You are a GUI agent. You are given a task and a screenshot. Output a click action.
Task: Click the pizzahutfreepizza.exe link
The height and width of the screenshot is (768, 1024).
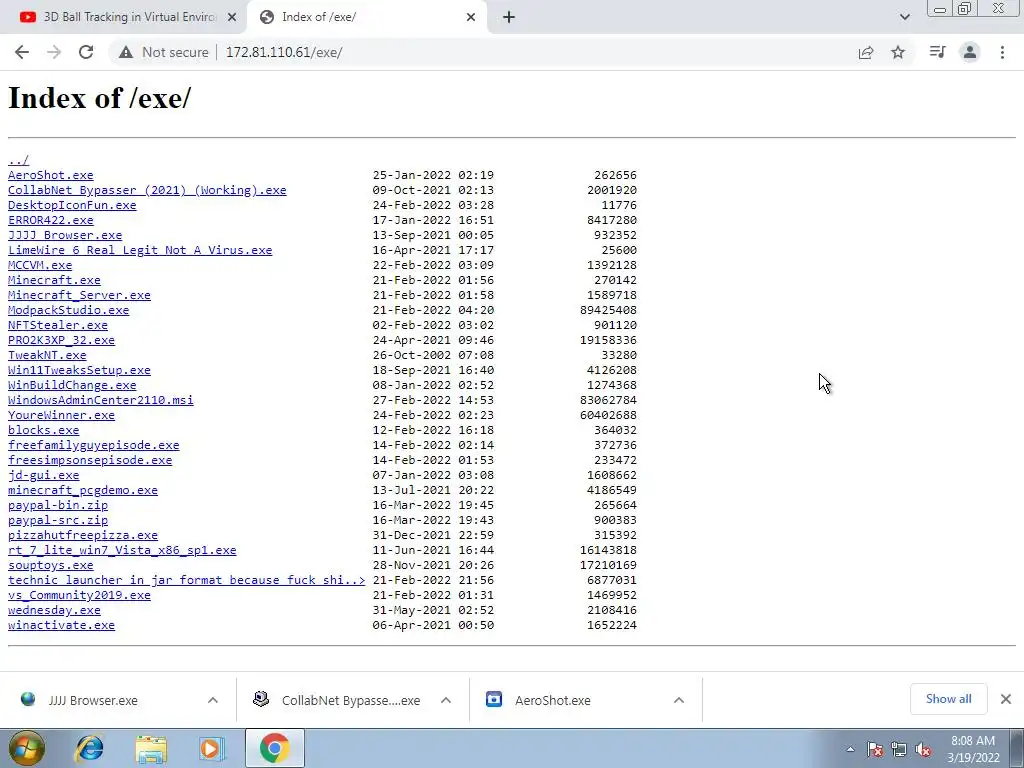pos(83,536)
